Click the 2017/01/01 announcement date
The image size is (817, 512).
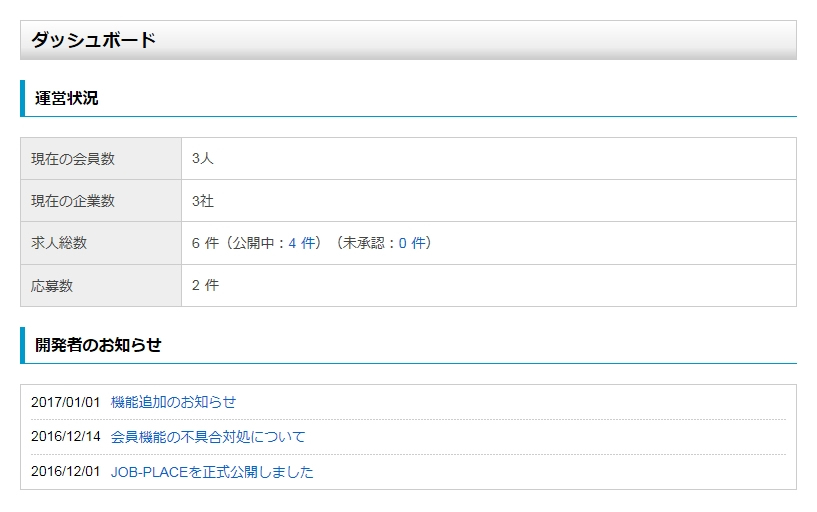66,402
